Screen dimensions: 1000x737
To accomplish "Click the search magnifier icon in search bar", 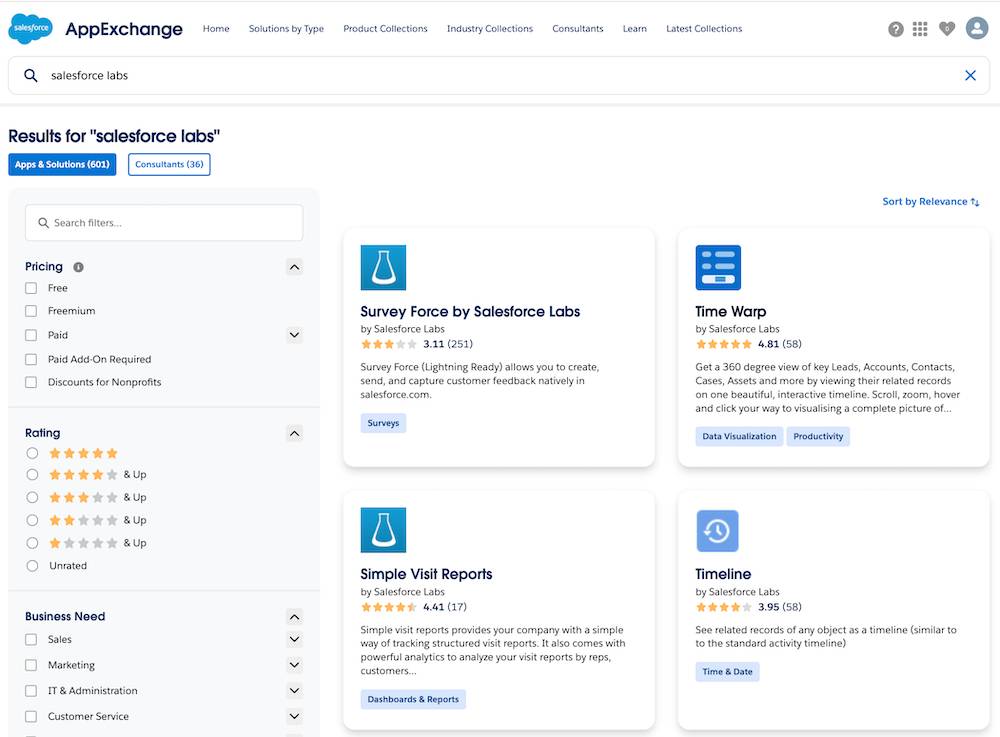I will point(31,75).
